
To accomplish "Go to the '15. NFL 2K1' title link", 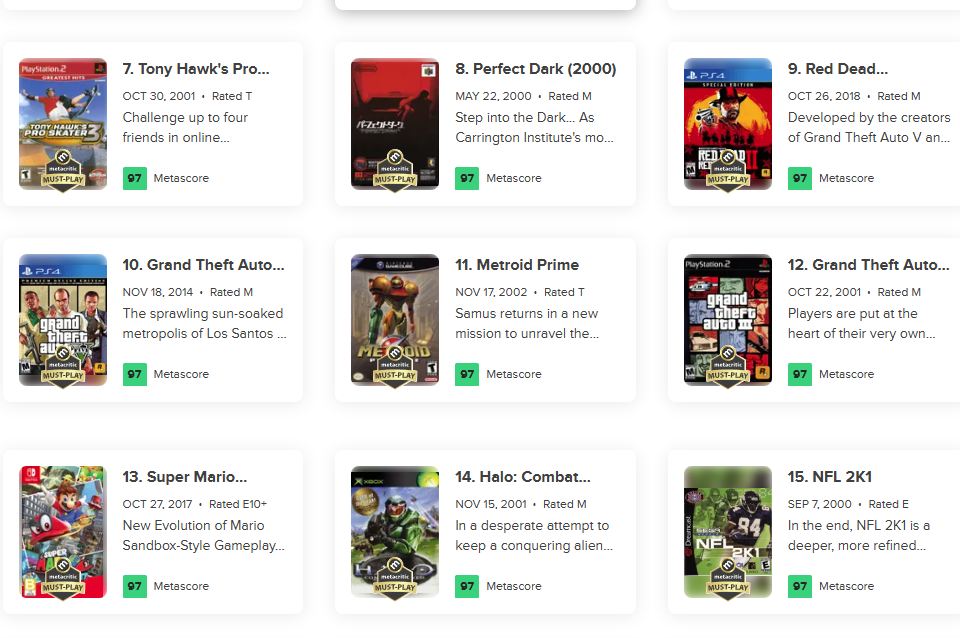I will [x=830, y=477].
